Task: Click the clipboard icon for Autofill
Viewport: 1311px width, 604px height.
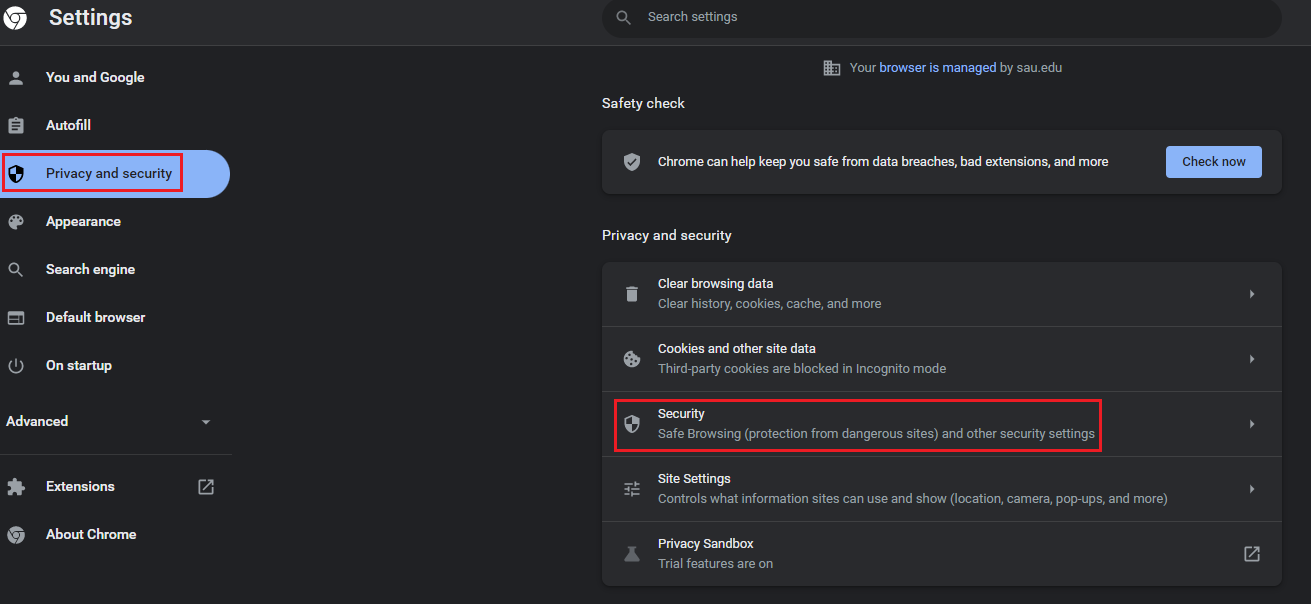Action: coord(16,125)
